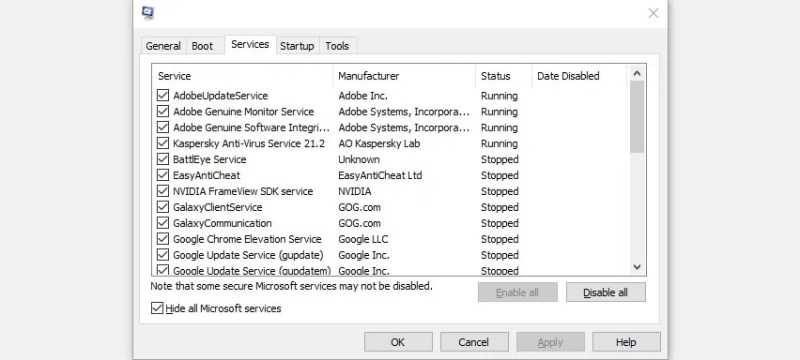Image resolution: width=800 pixels, height=360 pixels.
Task: Switch to the General tab
Action: (x=163, y=46)
